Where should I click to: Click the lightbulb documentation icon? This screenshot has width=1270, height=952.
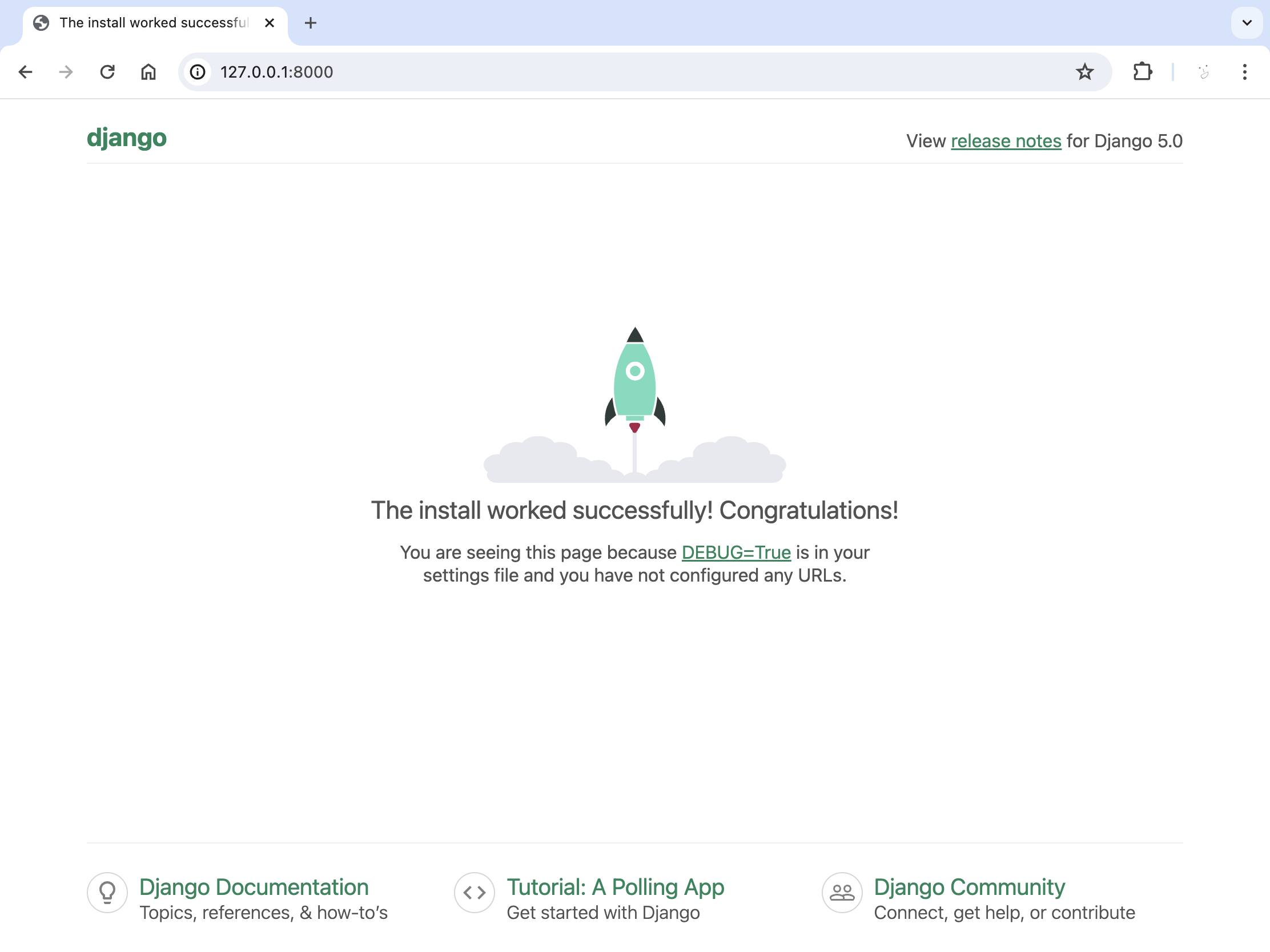[x=107, y=892]
